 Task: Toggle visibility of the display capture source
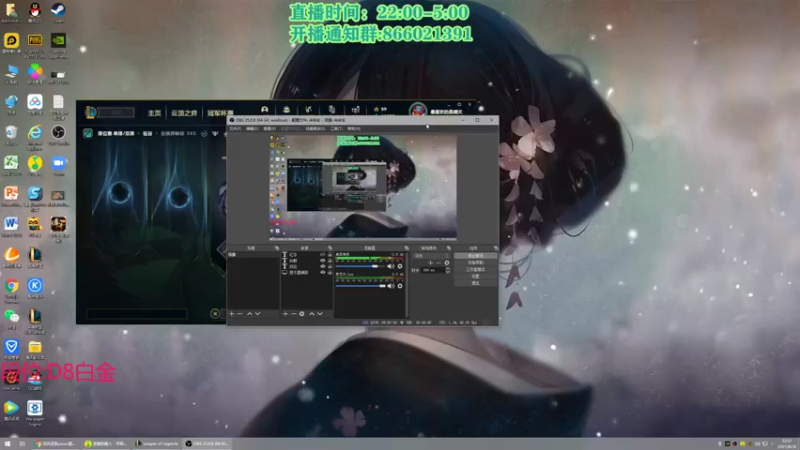pyautogui.click(x=322, y=272)
